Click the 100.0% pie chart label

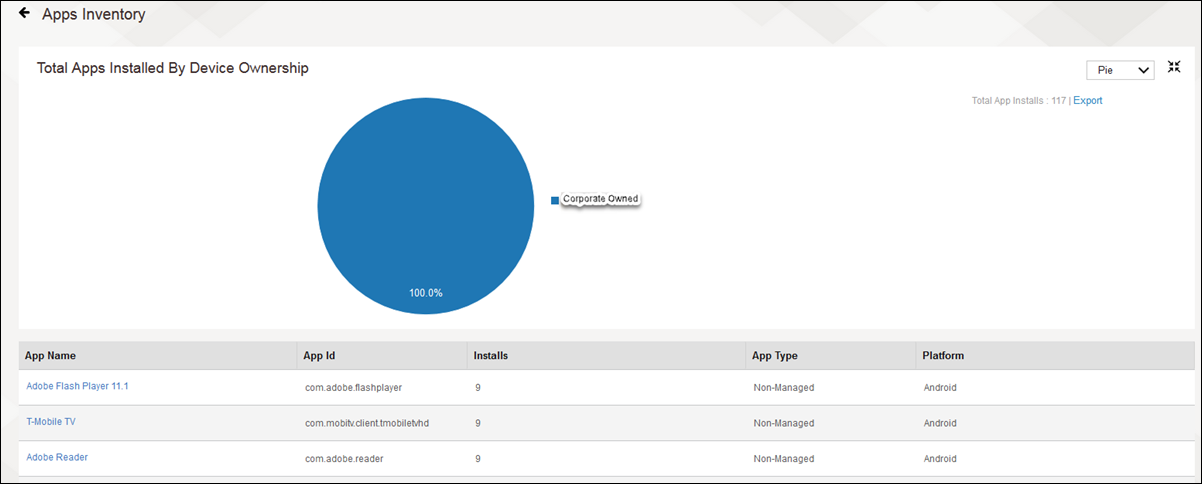coord(426,293)
